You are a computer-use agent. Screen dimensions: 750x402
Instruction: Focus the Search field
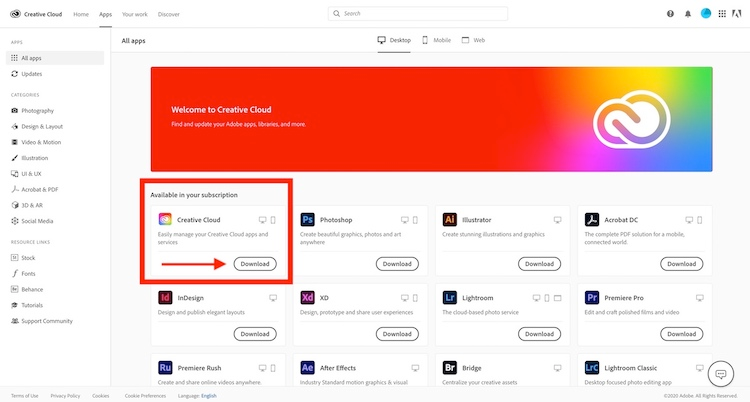point(418,13)
